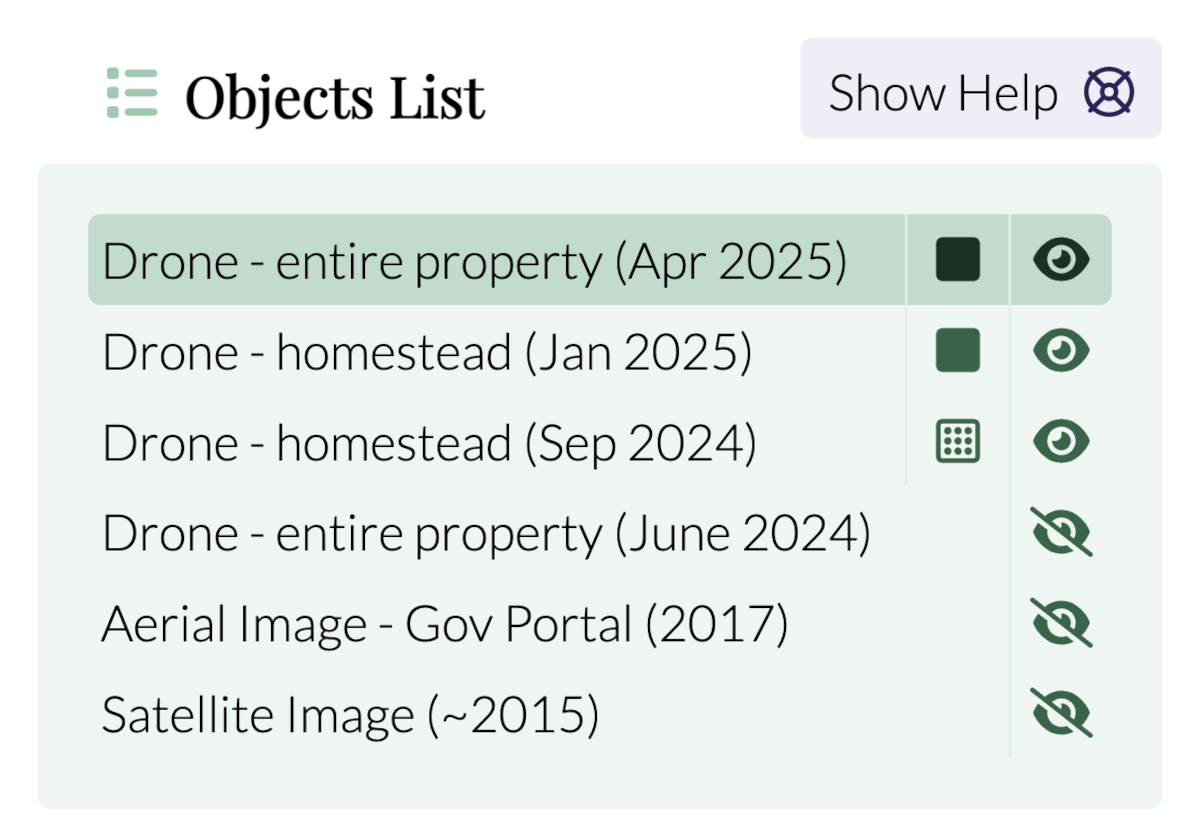Click dark square swatch for Apr 2025 drone
The width and height of the screenshot is (1200, 835).
point(958,260)
